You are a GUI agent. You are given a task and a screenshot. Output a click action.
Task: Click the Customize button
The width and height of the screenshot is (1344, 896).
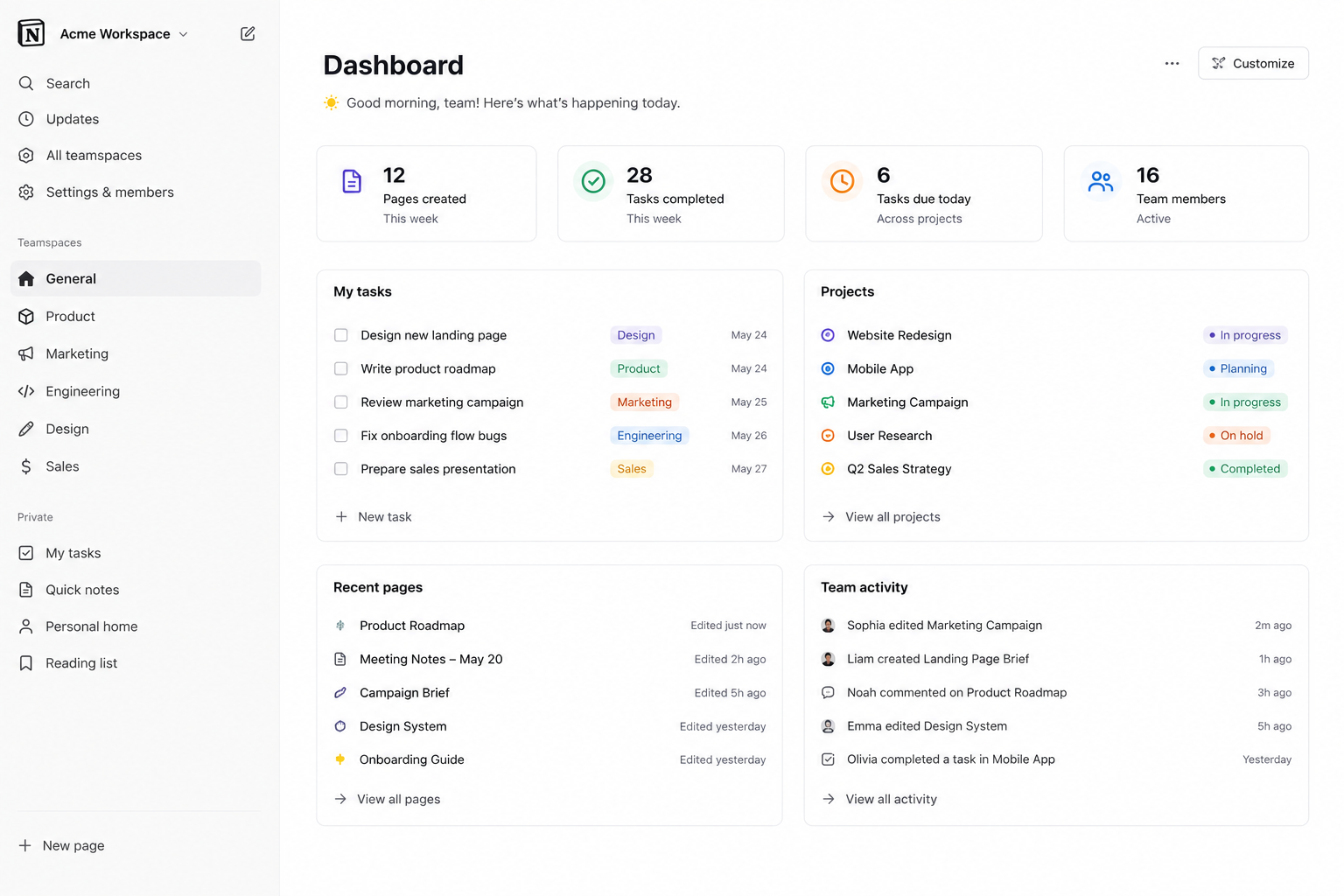coord(1253,63)
